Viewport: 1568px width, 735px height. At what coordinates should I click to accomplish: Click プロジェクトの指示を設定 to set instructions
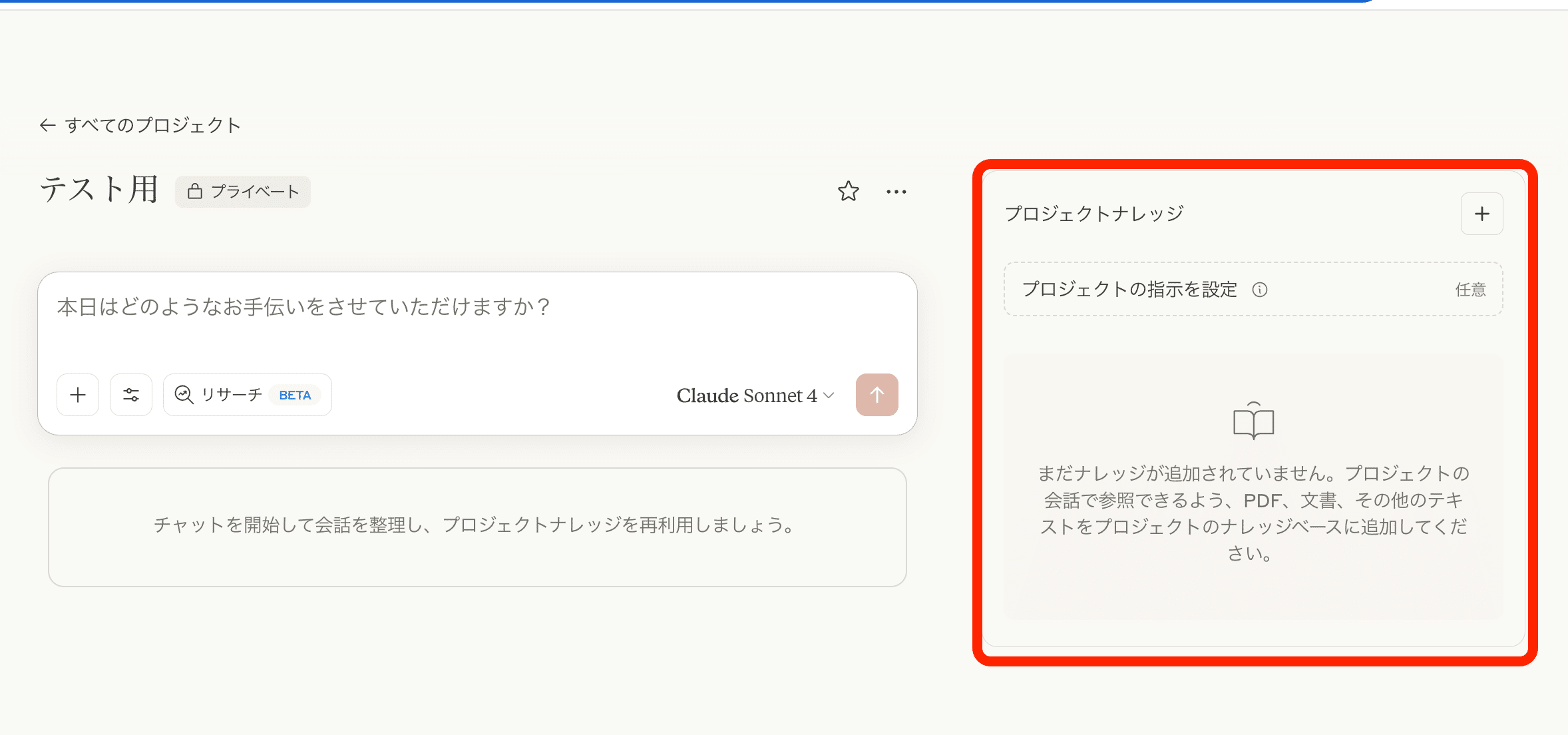coord(1129,290)
